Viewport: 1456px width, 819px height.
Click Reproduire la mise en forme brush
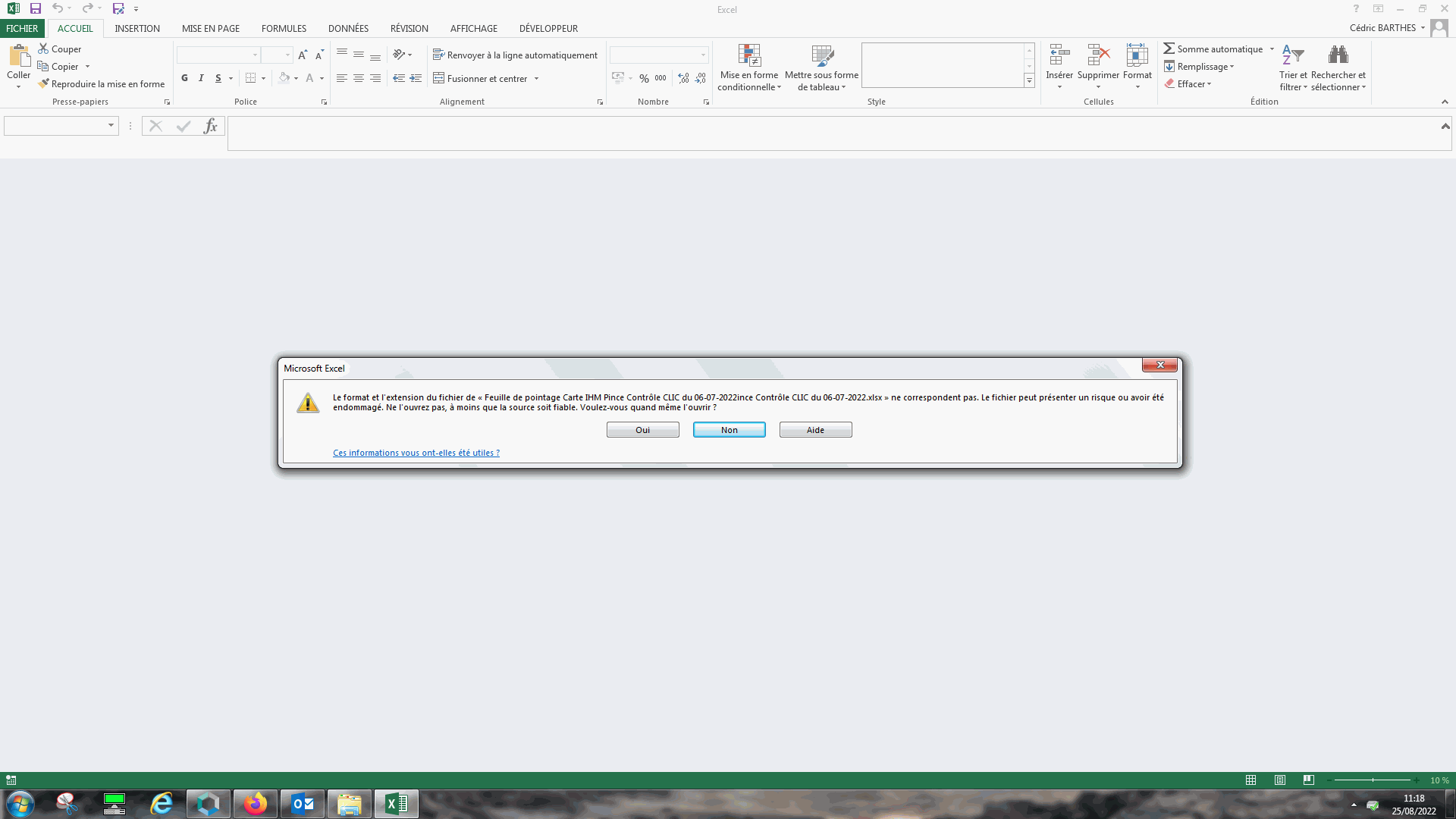44,83
